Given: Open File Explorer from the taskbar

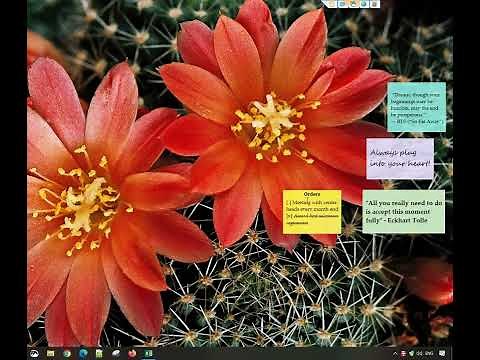Looking at the screenshot, I should (51, 353).
